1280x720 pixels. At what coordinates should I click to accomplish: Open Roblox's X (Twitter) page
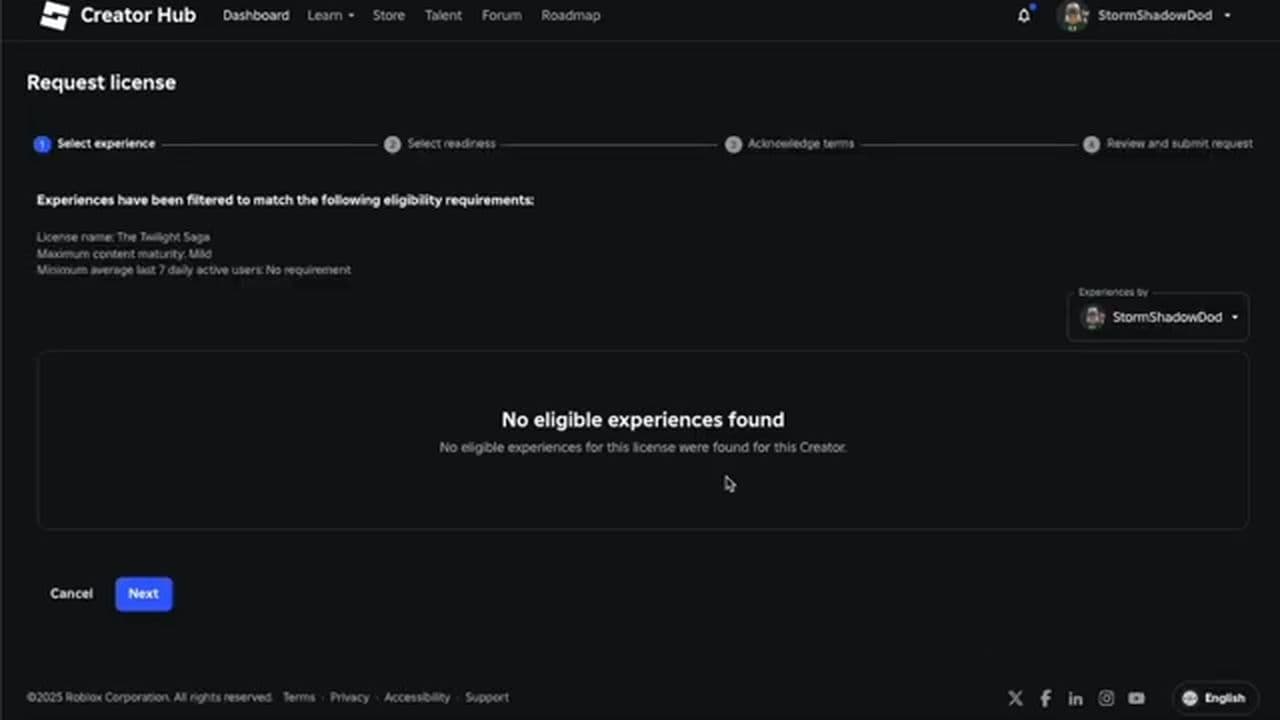pos(1015,697)
